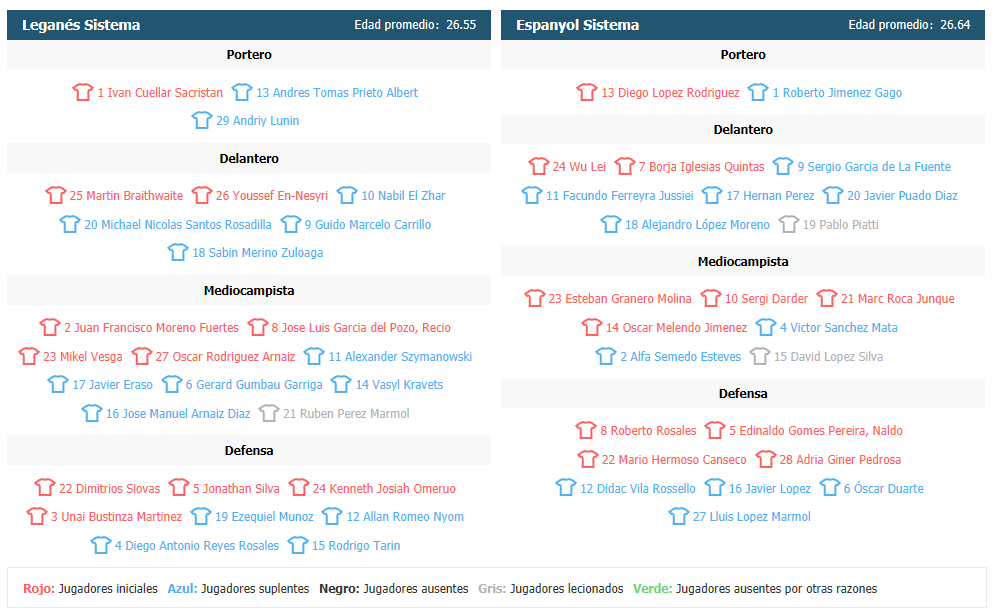This screenshot has height=616, width=993.
Task: Click the Delantero section heading under Espanyol
Action: point(743,129)
